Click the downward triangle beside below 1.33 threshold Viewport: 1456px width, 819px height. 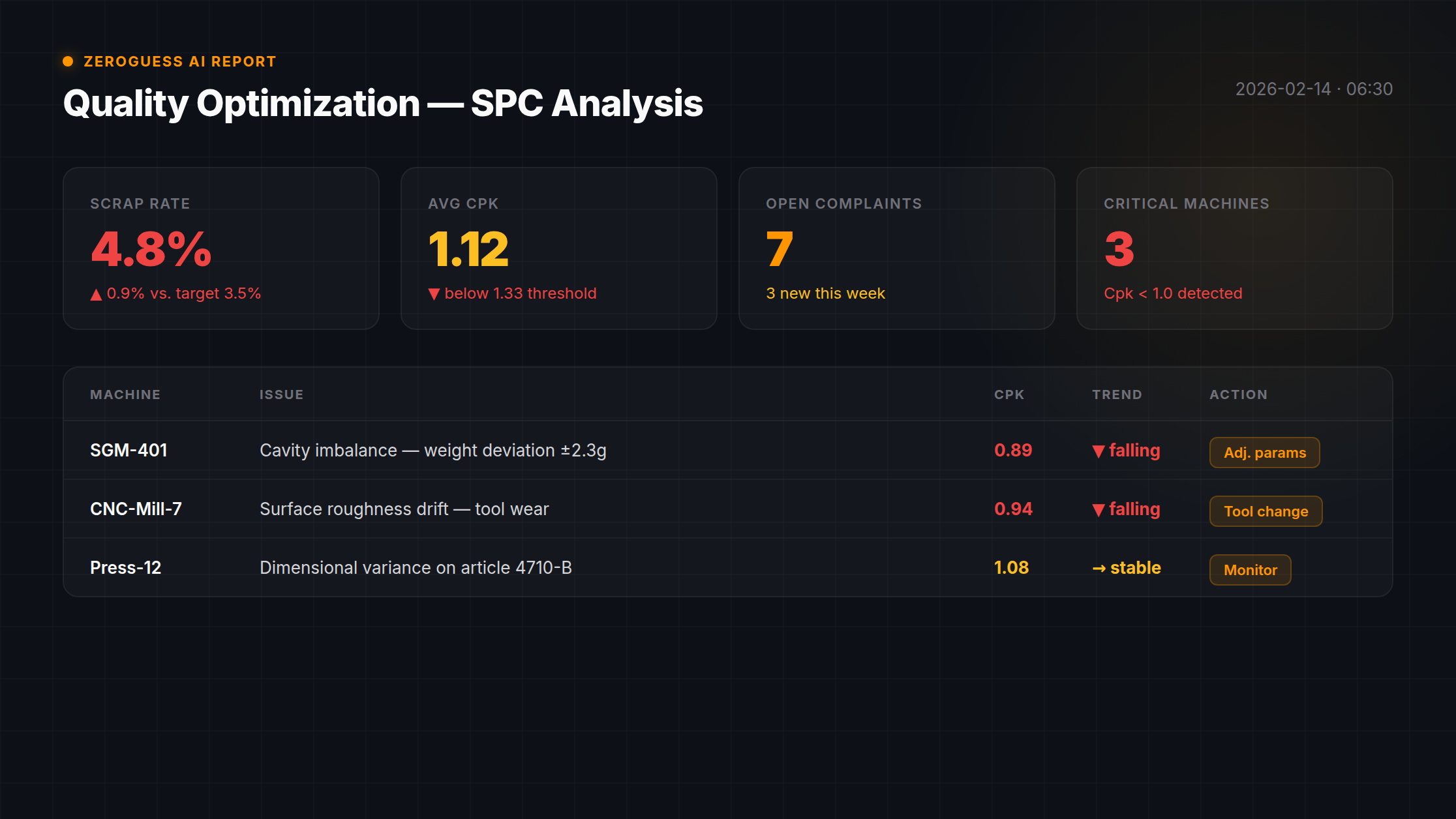[x=434, y=293]
